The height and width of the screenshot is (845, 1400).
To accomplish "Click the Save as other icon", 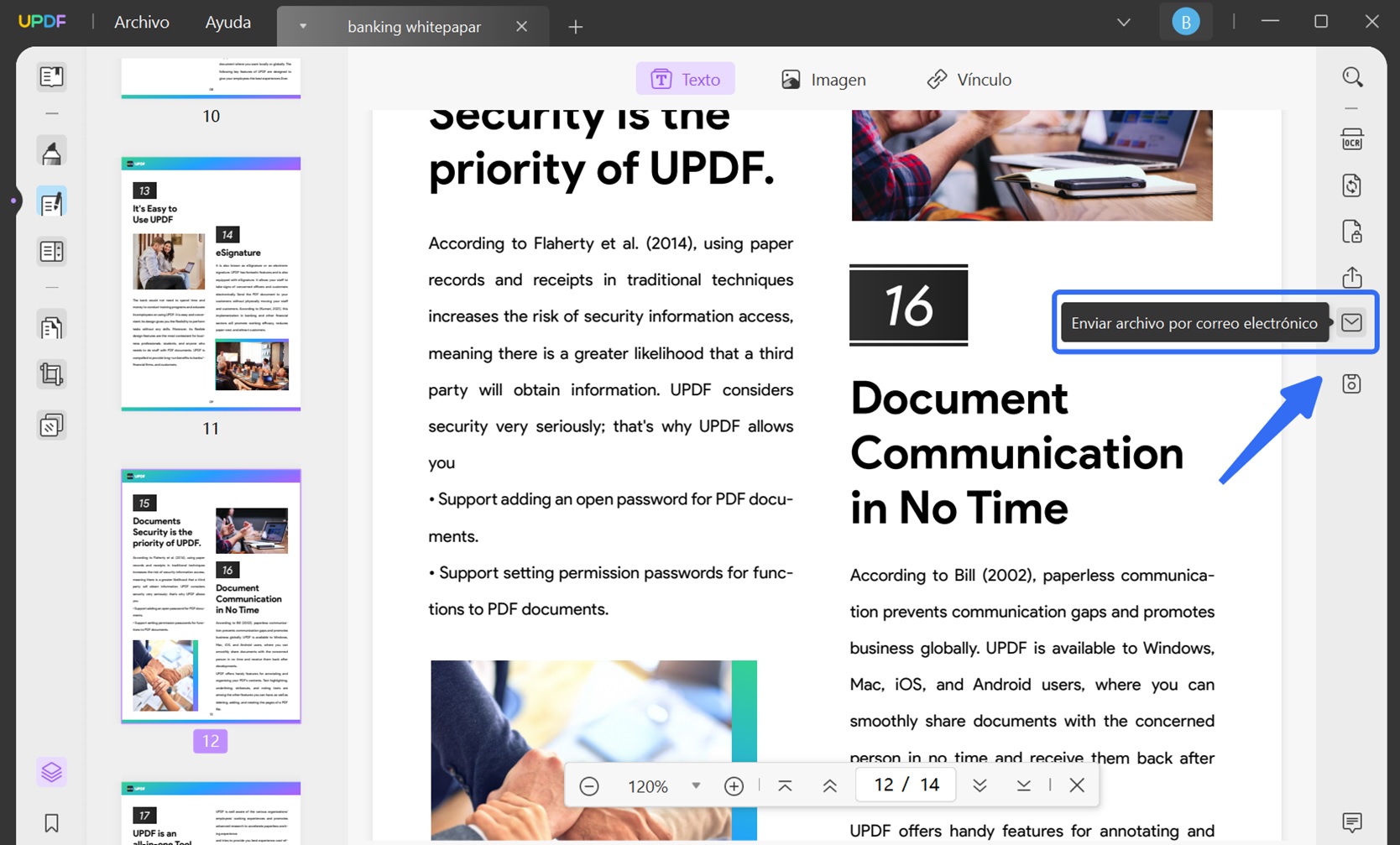I will tap(1352, 384).
